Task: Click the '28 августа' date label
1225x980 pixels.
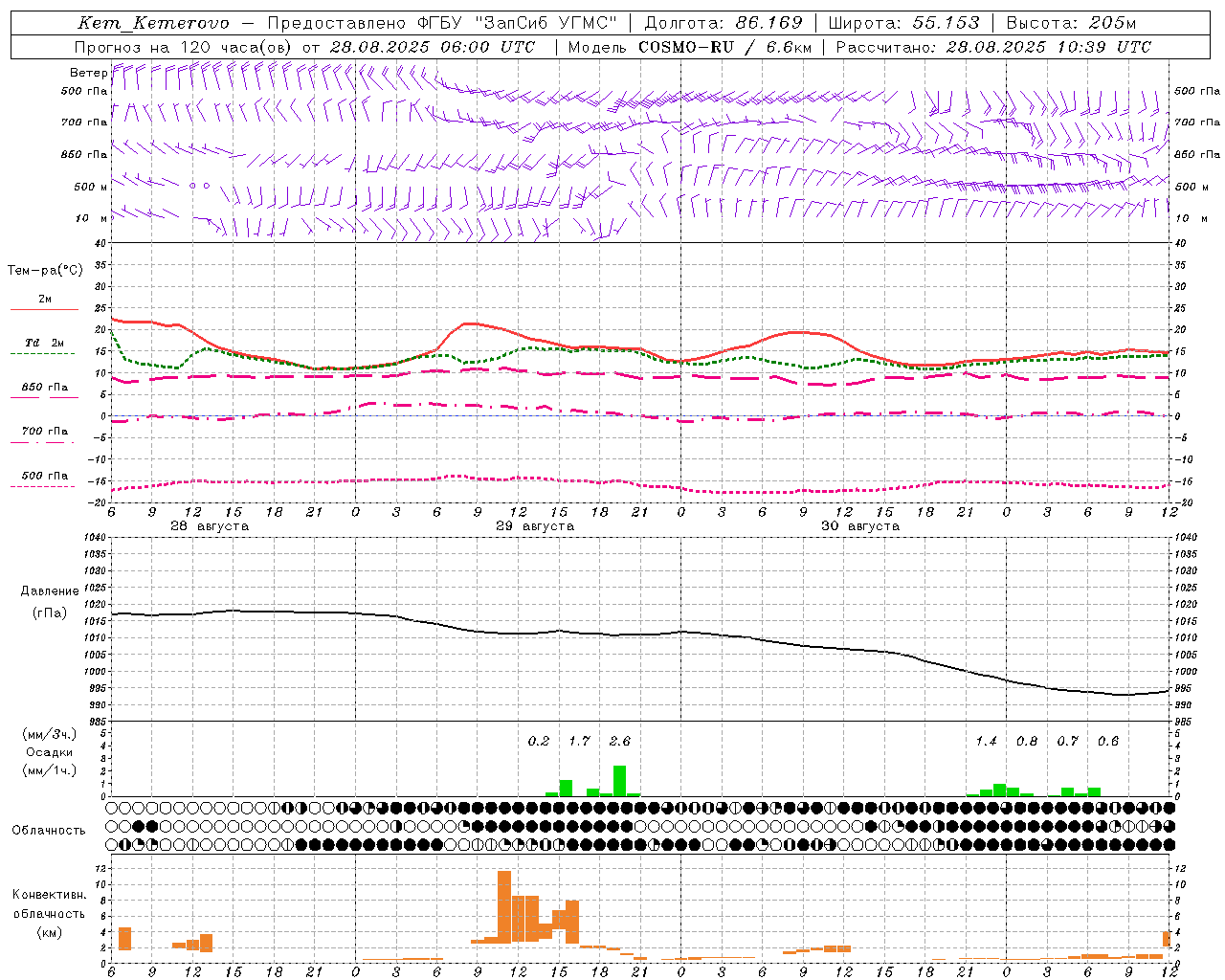Action: pos(210,526)
